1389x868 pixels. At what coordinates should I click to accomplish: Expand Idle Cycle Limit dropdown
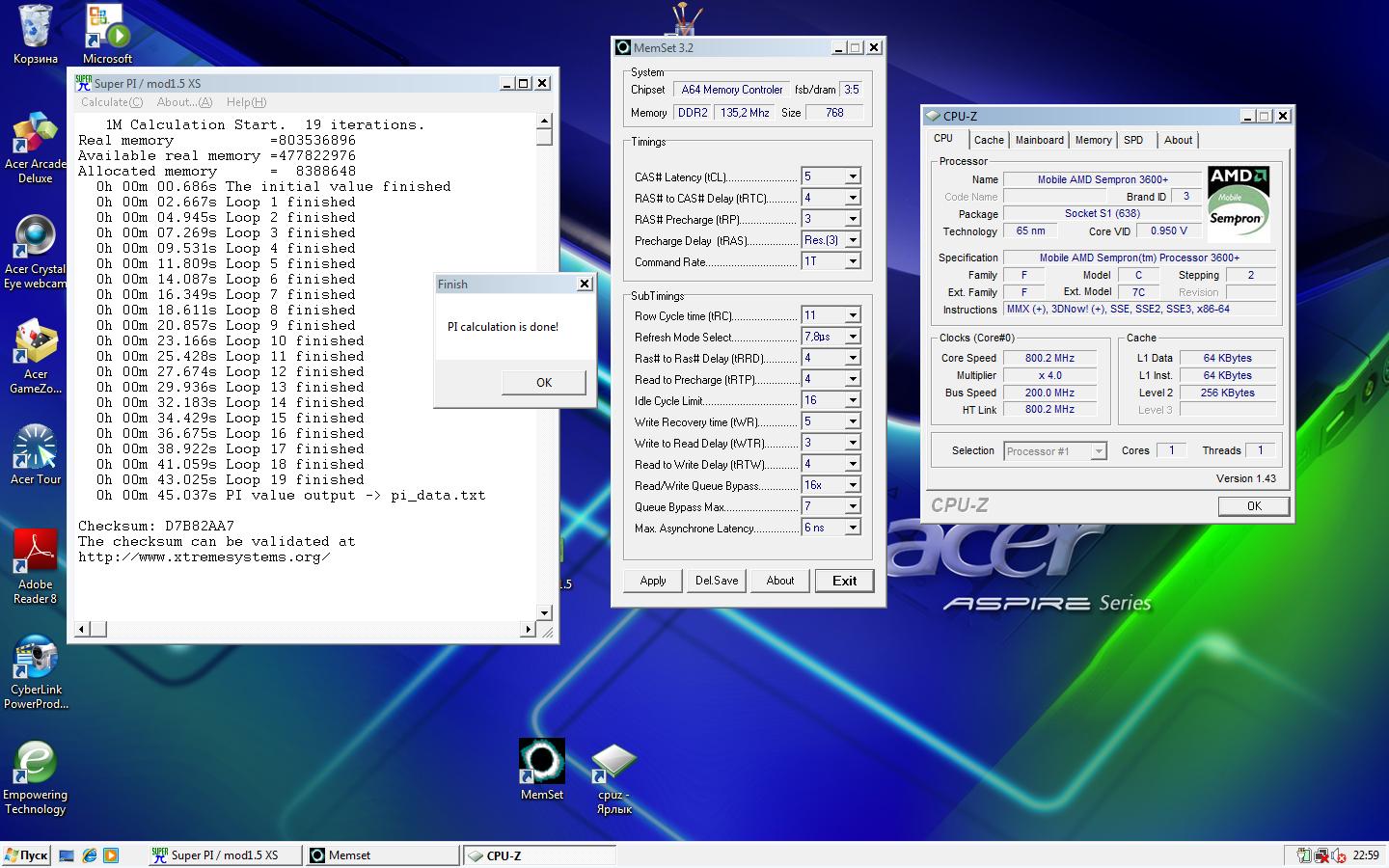click(x=853, y=400)
